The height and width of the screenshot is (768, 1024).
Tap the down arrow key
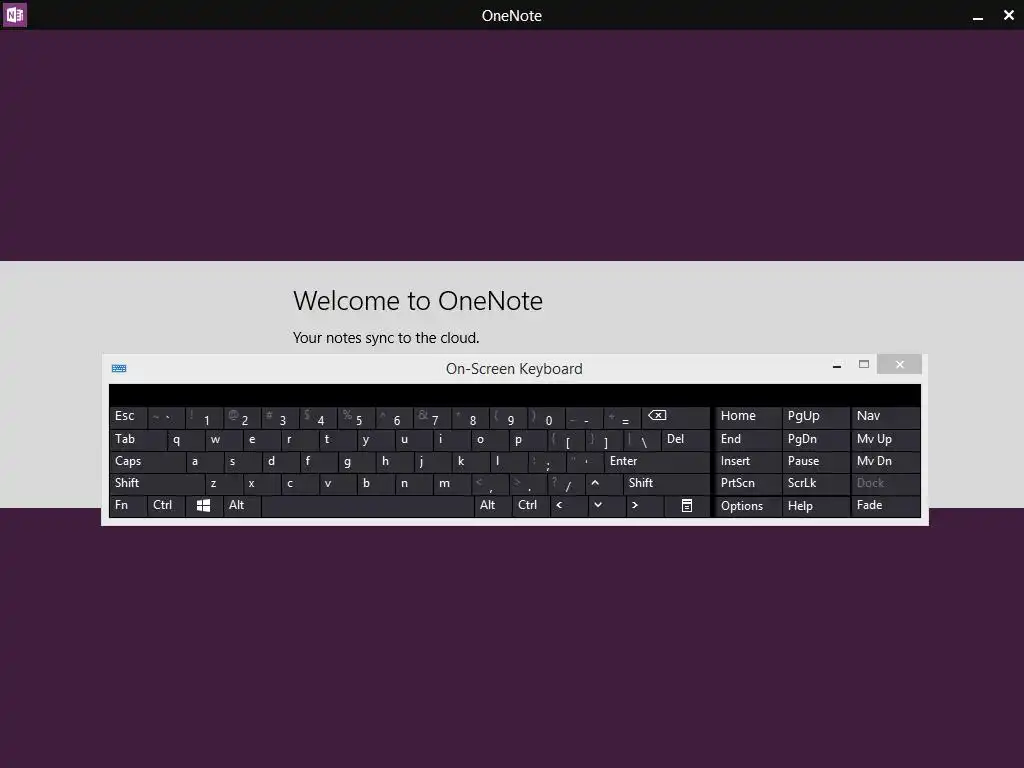[x=607, y=505]
